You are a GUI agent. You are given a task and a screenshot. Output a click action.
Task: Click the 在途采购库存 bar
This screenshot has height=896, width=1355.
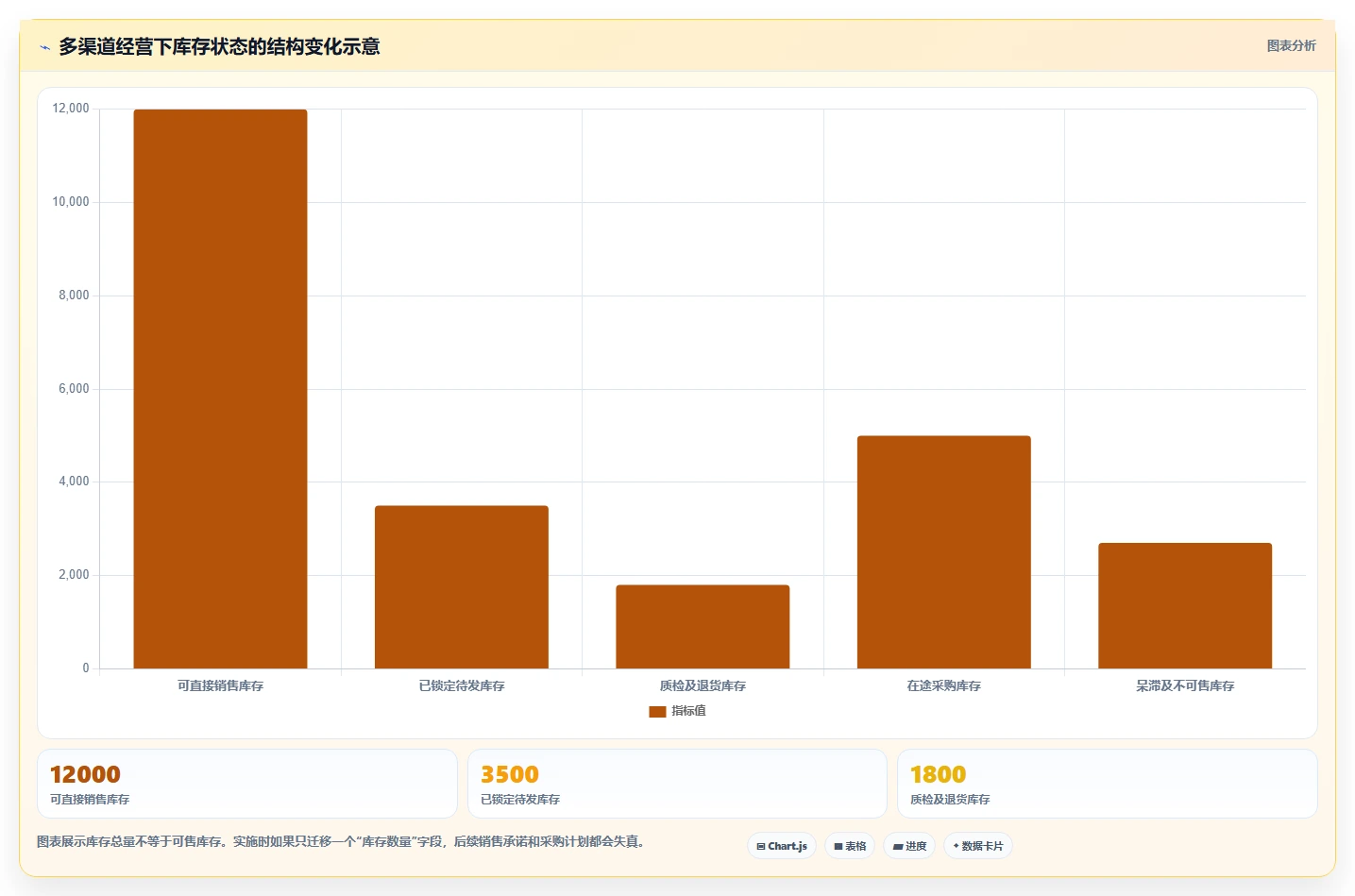coord(944,552)
